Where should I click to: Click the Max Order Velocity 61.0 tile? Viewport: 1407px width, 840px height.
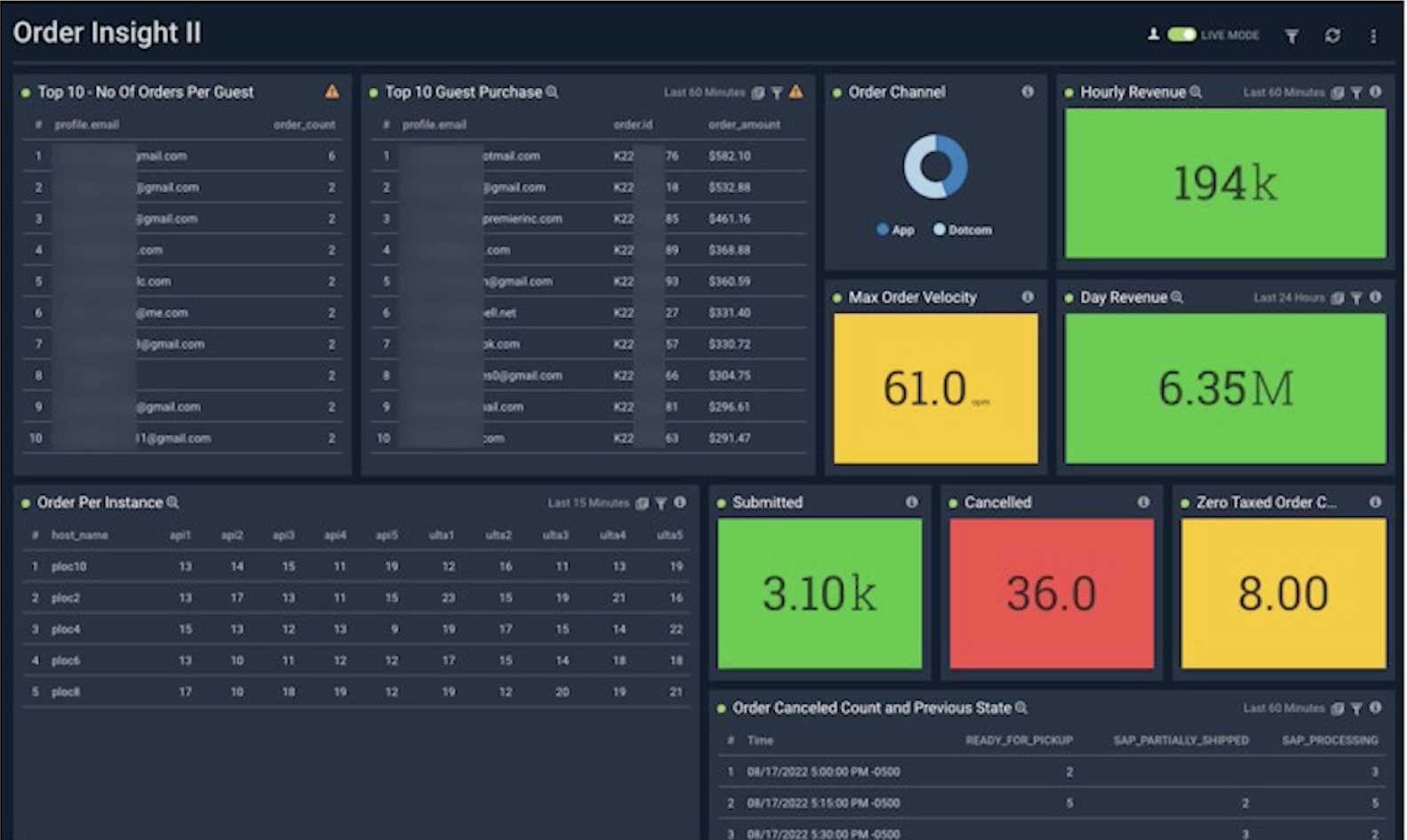tap(935, 388)
